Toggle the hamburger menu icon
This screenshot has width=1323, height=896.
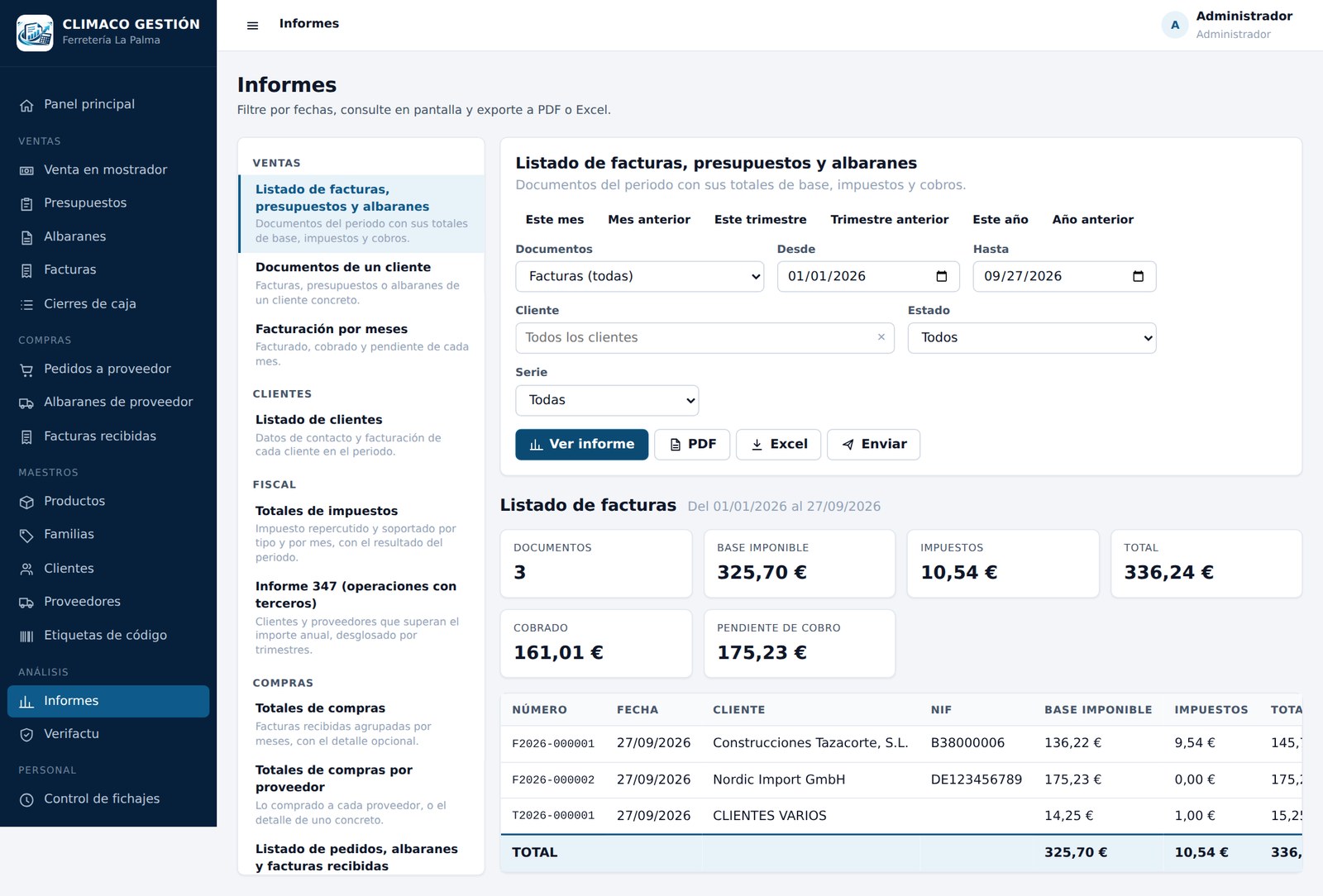click(x=252, y=25)
